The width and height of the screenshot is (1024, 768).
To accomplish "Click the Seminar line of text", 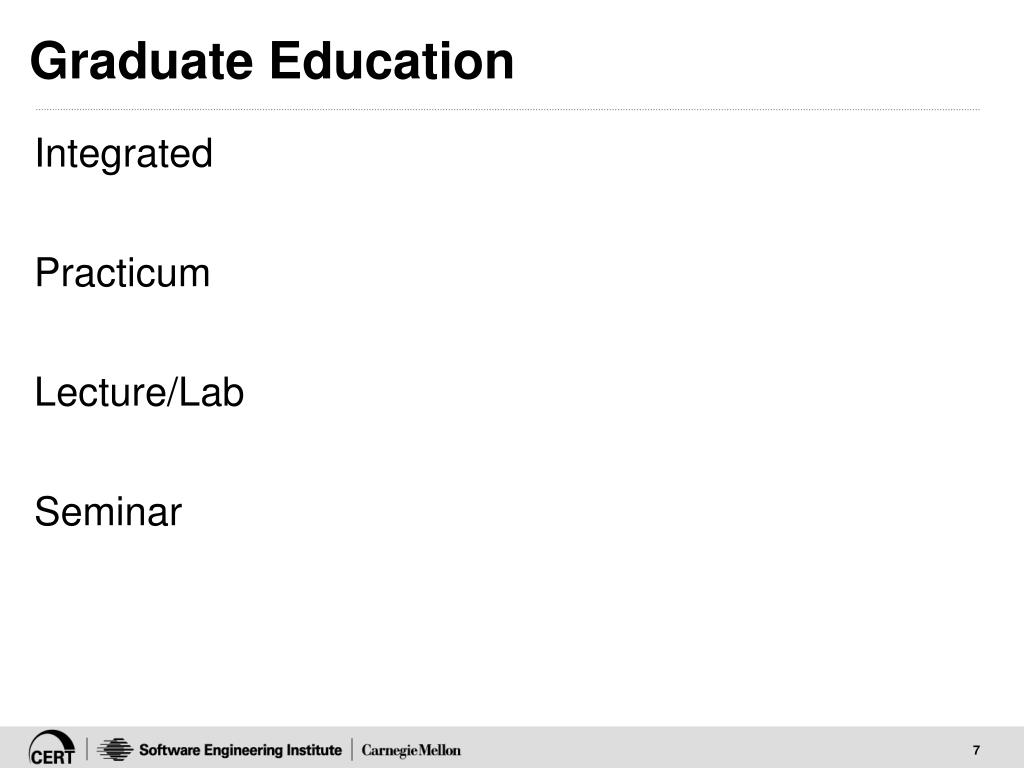I will click(108, 511).
